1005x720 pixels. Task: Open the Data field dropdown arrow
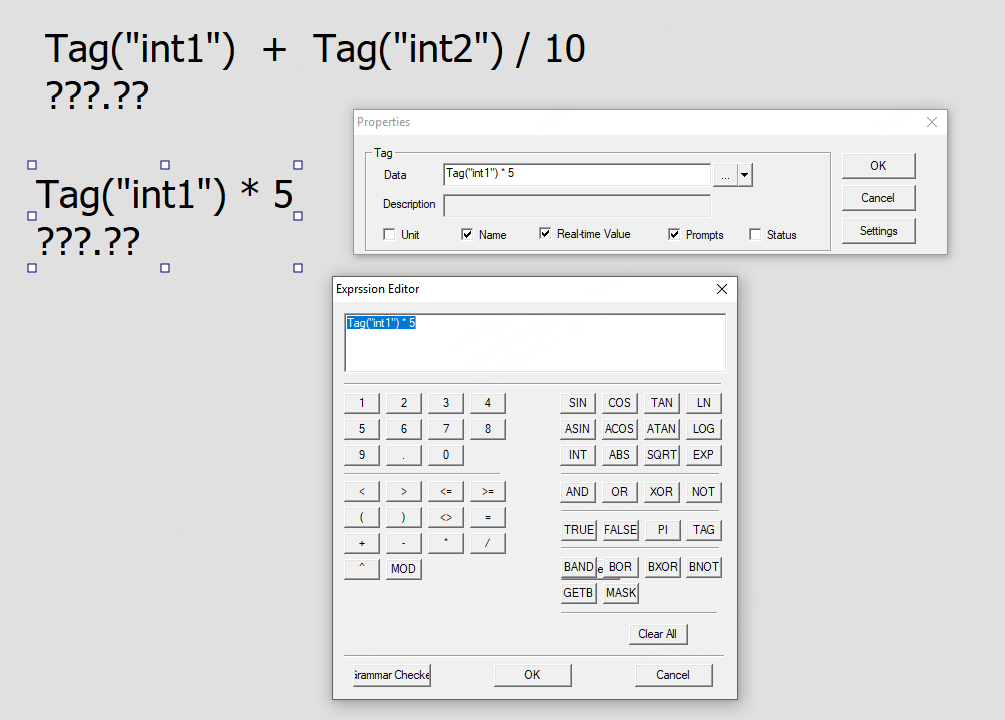click(x=745, y=175)
